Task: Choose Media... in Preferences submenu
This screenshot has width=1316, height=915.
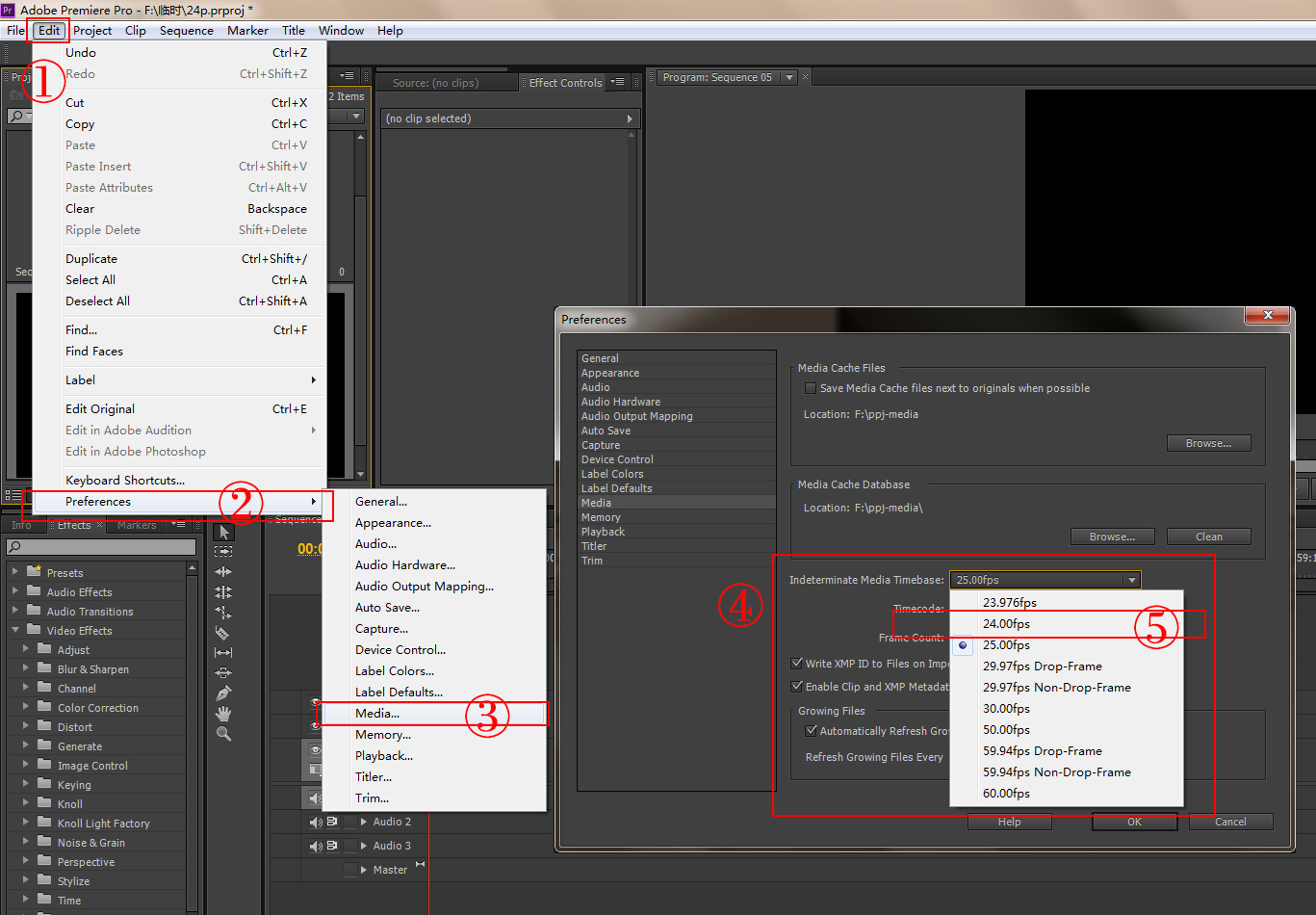Action: (x=434, y=714)
